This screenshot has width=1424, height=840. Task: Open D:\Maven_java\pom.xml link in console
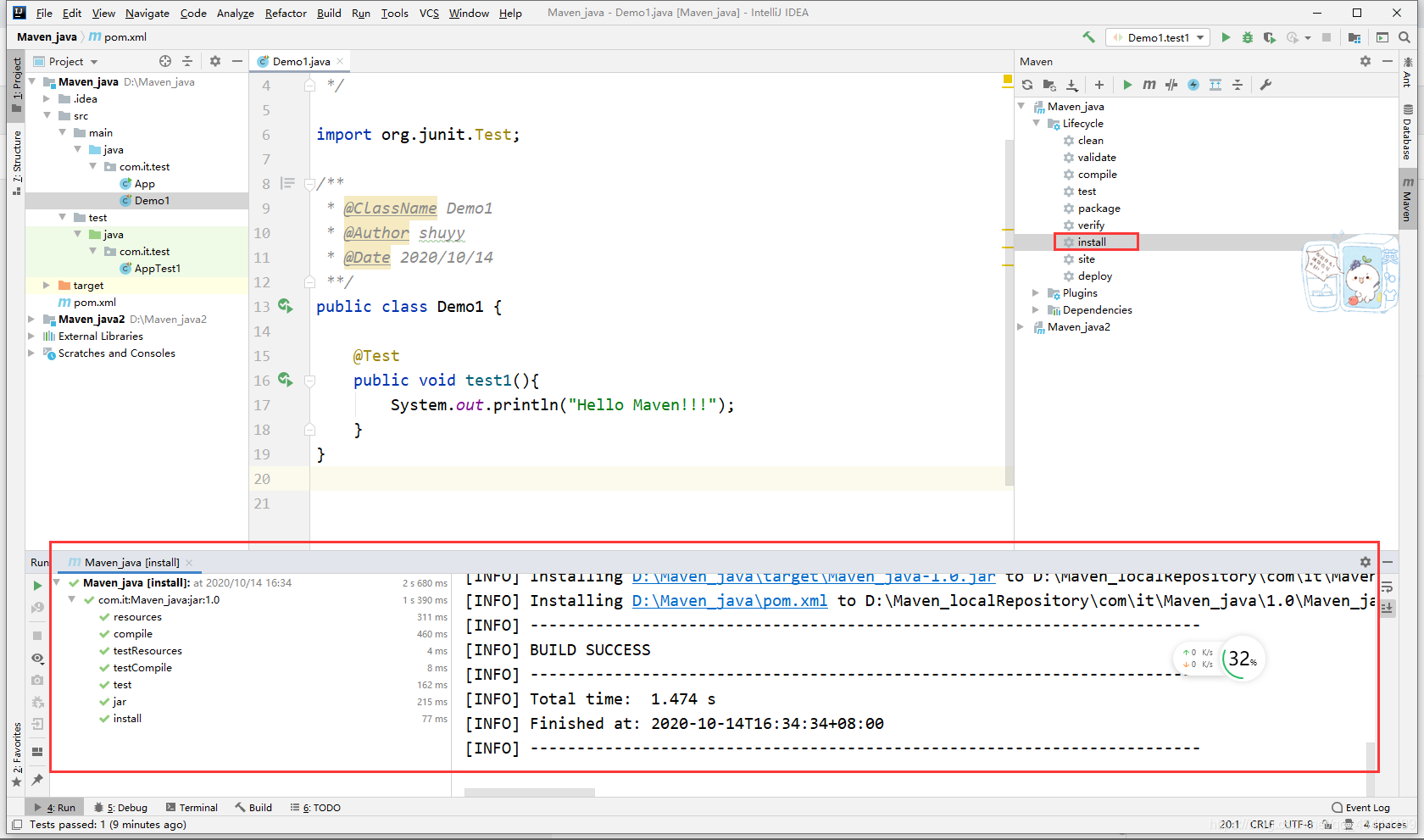coord(729,600)
